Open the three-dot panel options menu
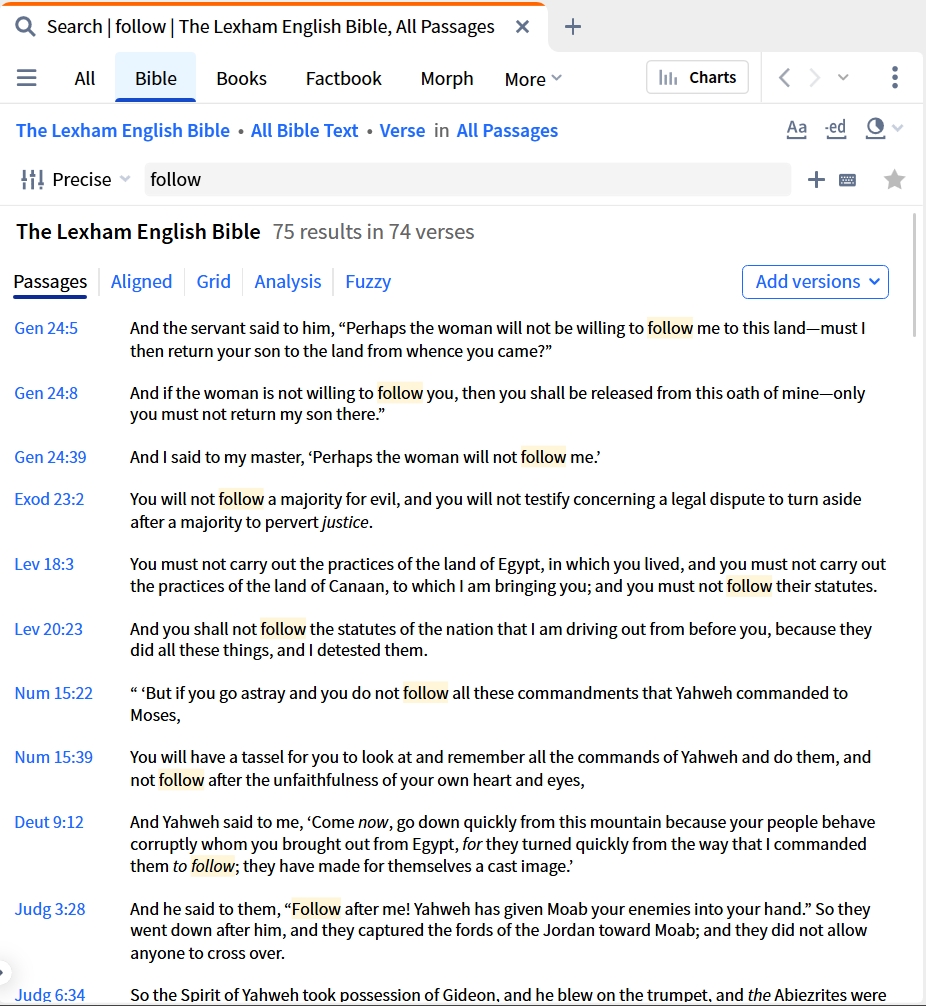This screenshot has width=926, height=1006. [895, 78]
